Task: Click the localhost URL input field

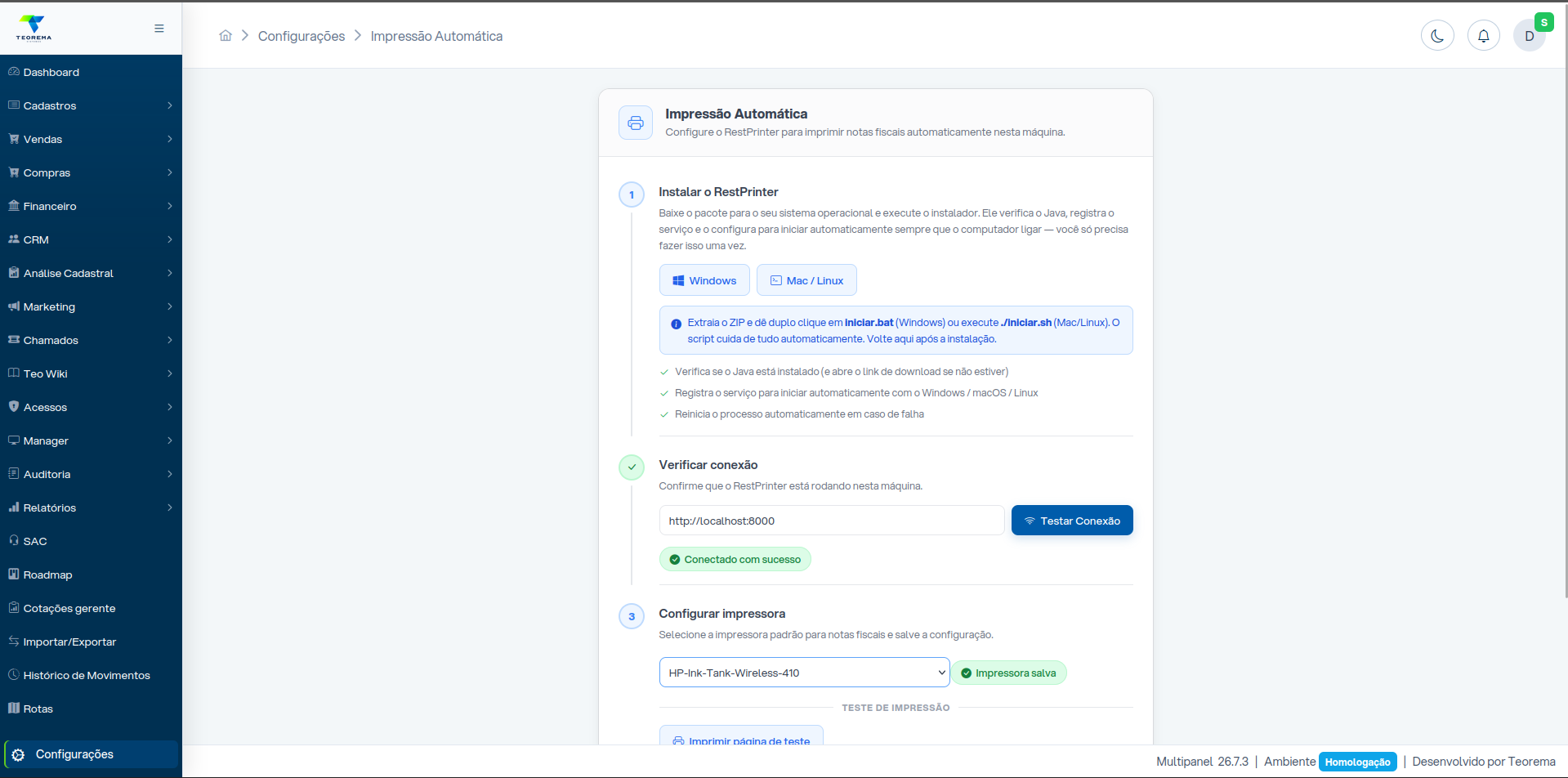Action: 832,521
